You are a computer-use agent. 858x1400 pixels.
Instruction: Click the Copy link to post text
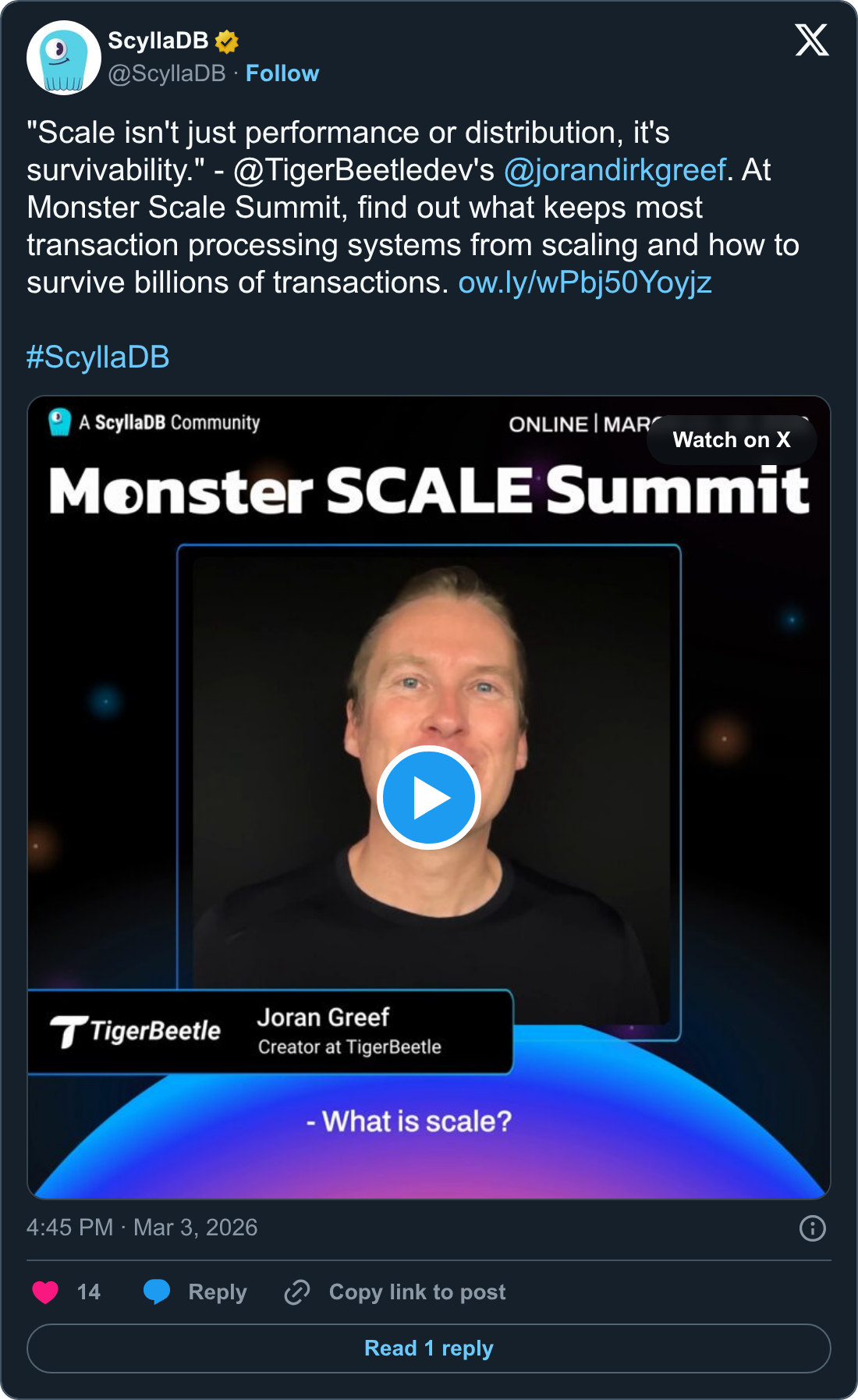coord(417,1292)
